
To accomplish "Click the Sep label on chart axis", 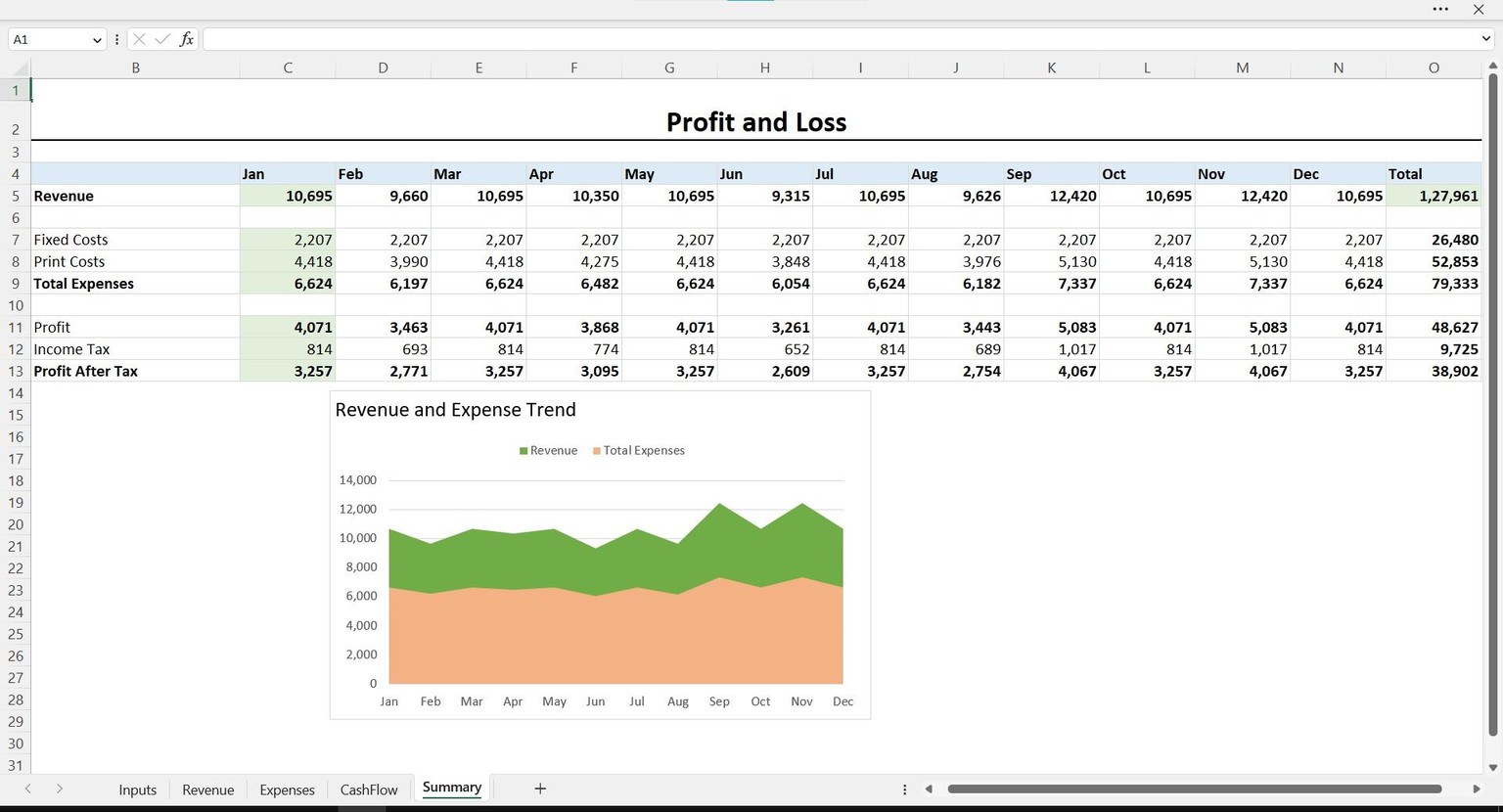I will pyautogui.click(x=719, y=701).
